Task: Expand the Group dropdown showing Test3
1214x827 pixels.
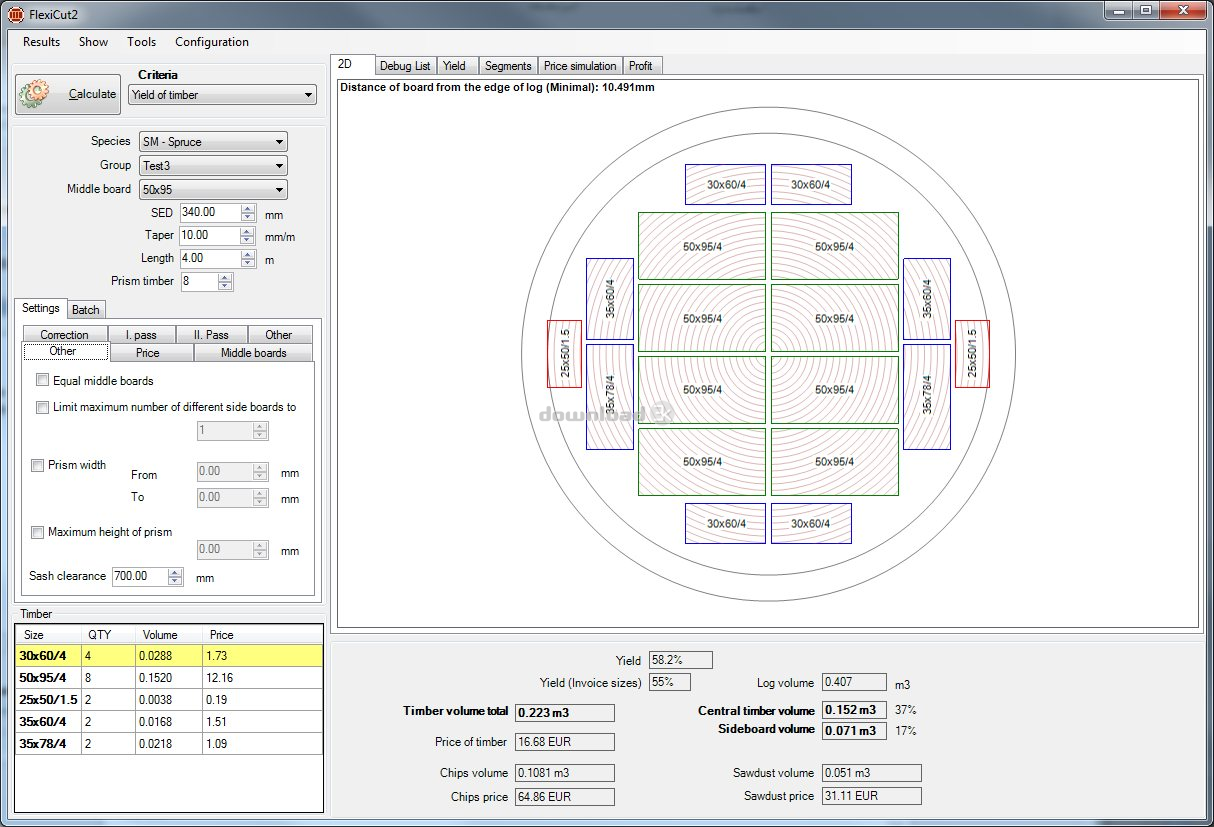Action: (213, 166)
